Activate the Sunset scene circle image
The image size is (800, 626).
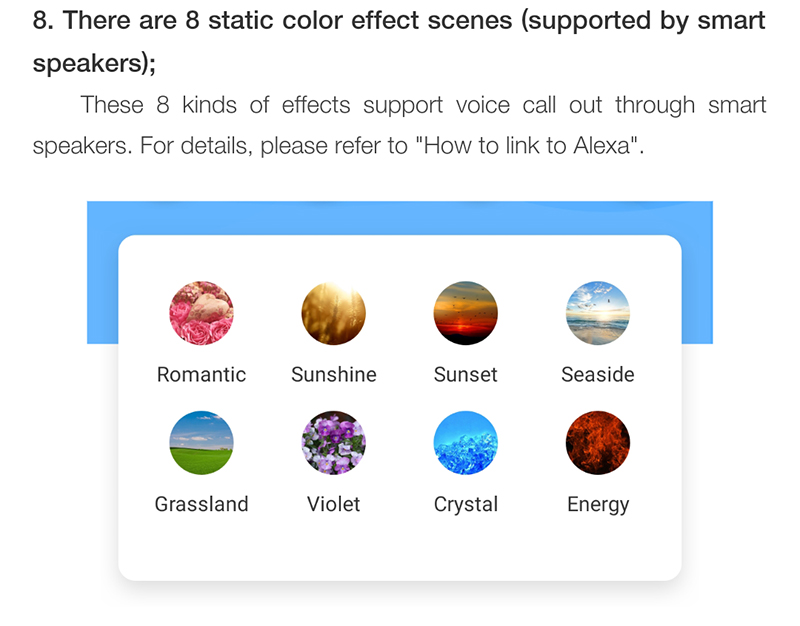(x=465, y=313)
